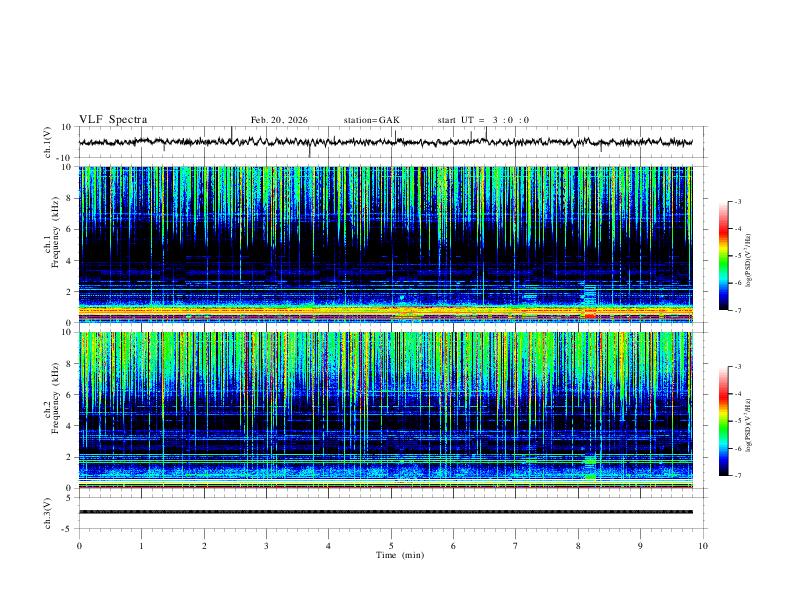
Task: Click time axis tick label '10' at bottom right
Action: tap(703, 546)
